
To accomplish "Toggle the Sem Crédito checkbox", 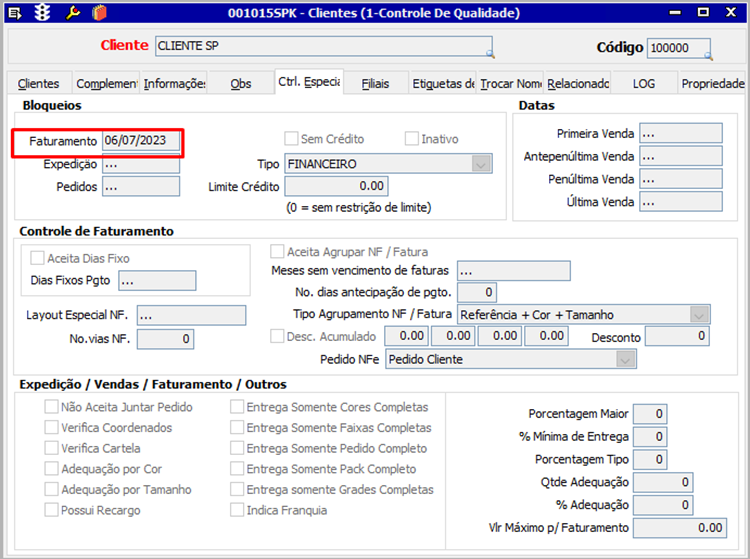I will [291, 139].
